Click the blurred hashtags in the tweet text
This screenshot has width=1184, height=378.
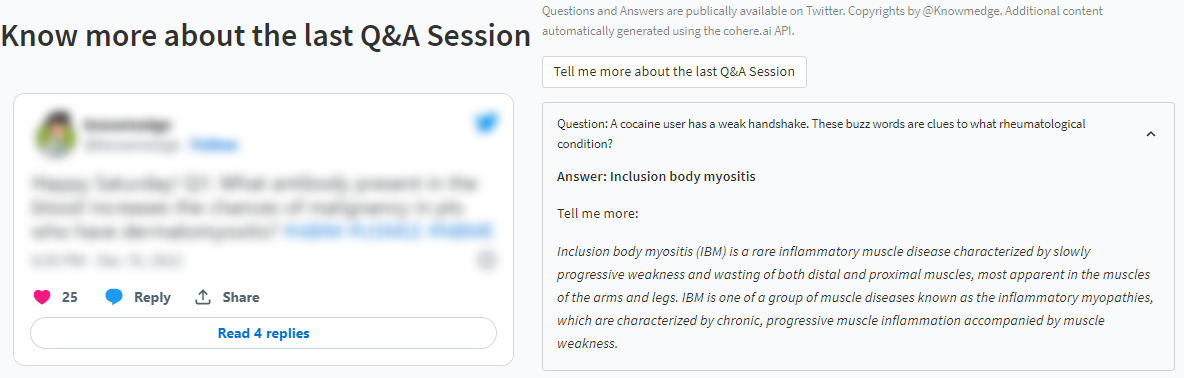pos(388,231)
